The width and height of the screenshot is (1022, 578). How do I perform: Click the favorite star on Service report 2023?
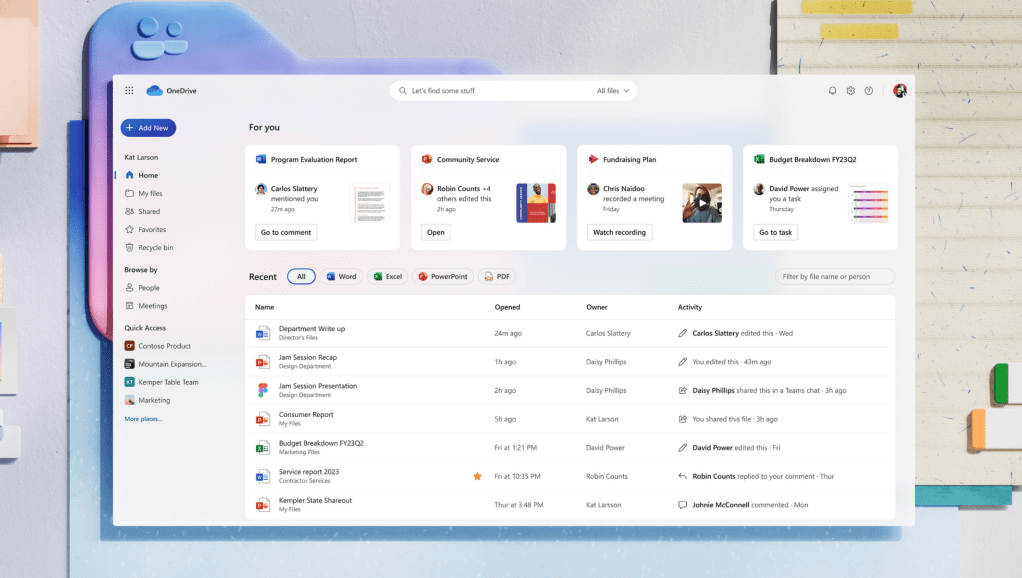click(477, 476)
